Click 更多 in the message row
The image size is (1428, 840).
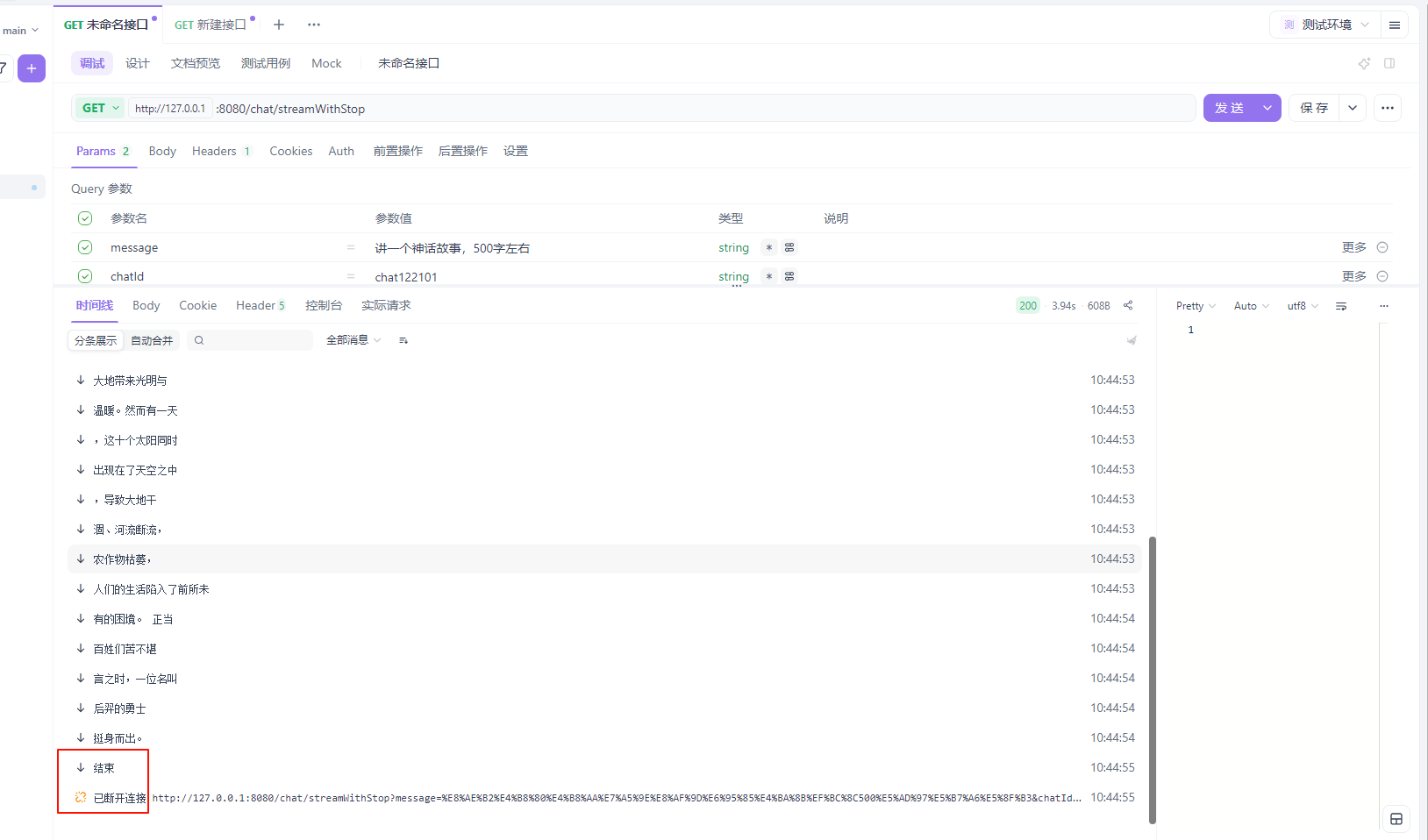1353,247
